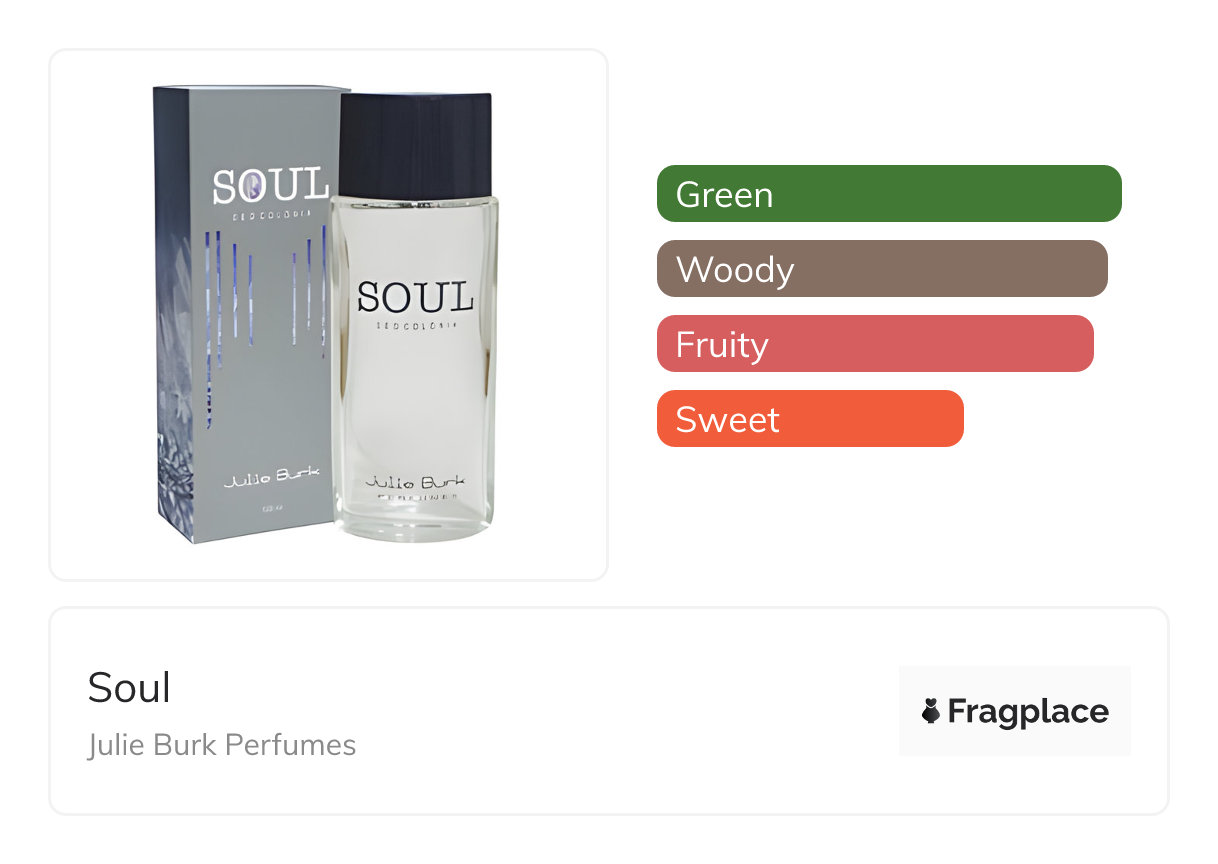Click the SOUL lettering on the box
This screenshot has width=1218, height=864.
click(x=270, y=186)
